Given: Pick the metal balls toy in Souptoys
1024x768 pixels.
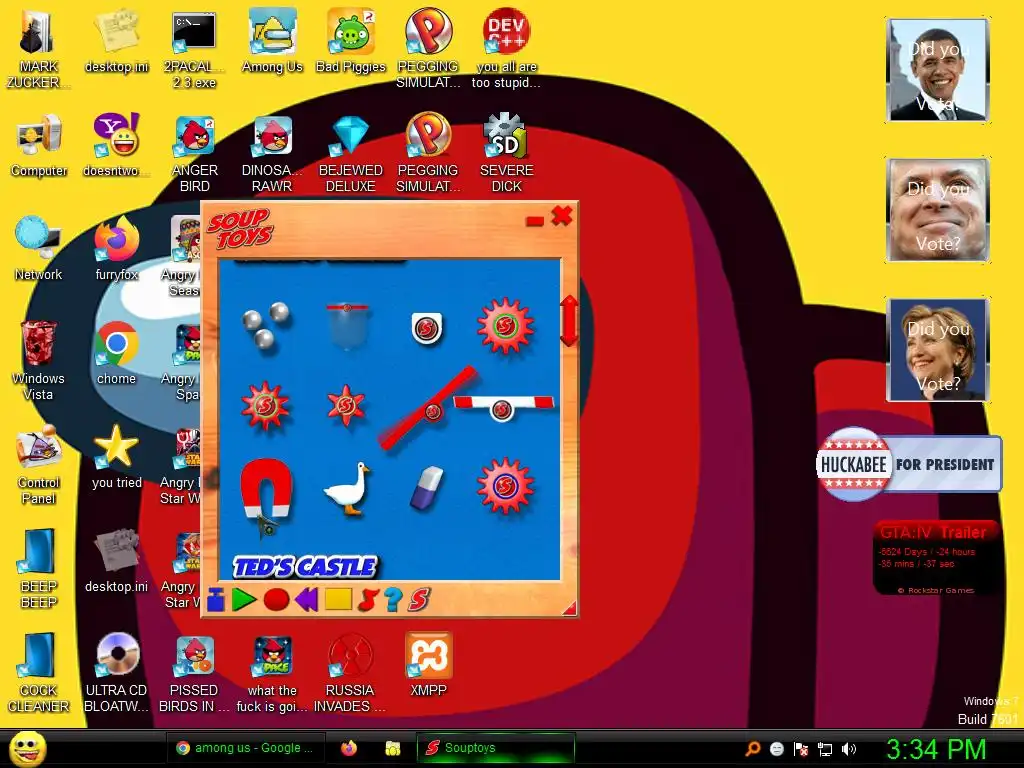Looking at the screenshot, I should click(x=266, y=325).
